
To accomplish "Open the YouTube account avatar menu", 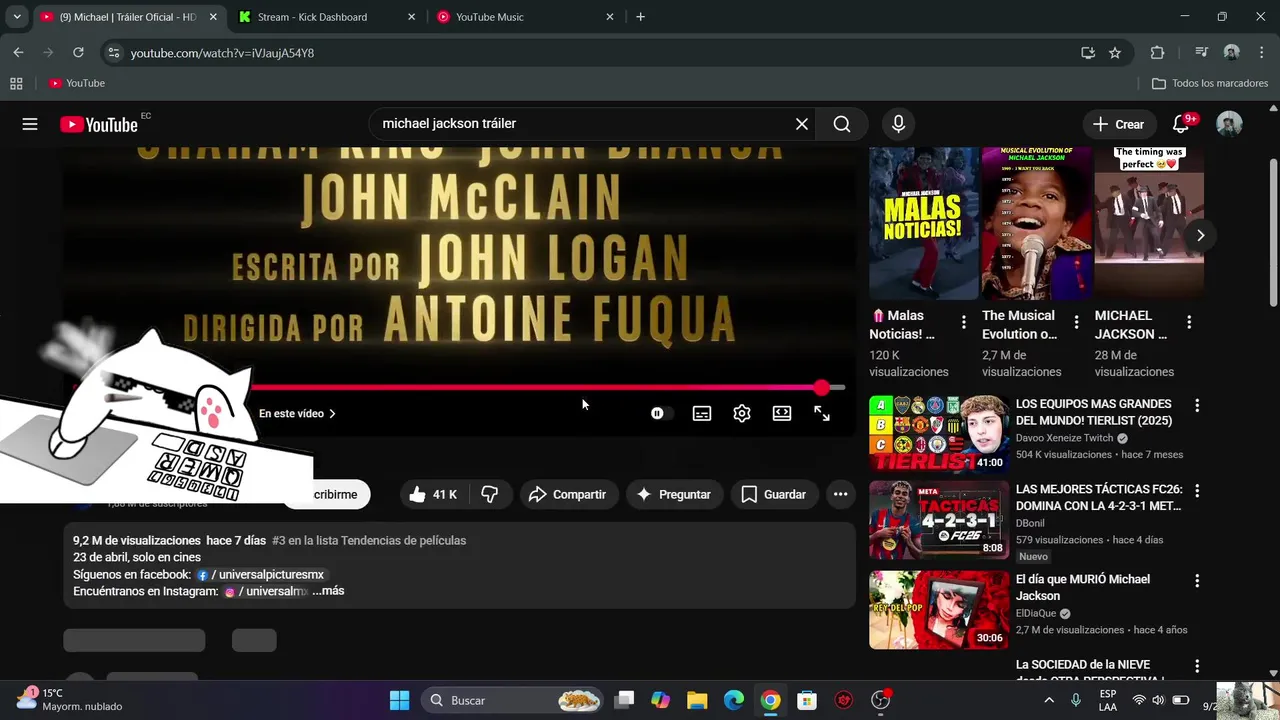I will coord(1229,124).
